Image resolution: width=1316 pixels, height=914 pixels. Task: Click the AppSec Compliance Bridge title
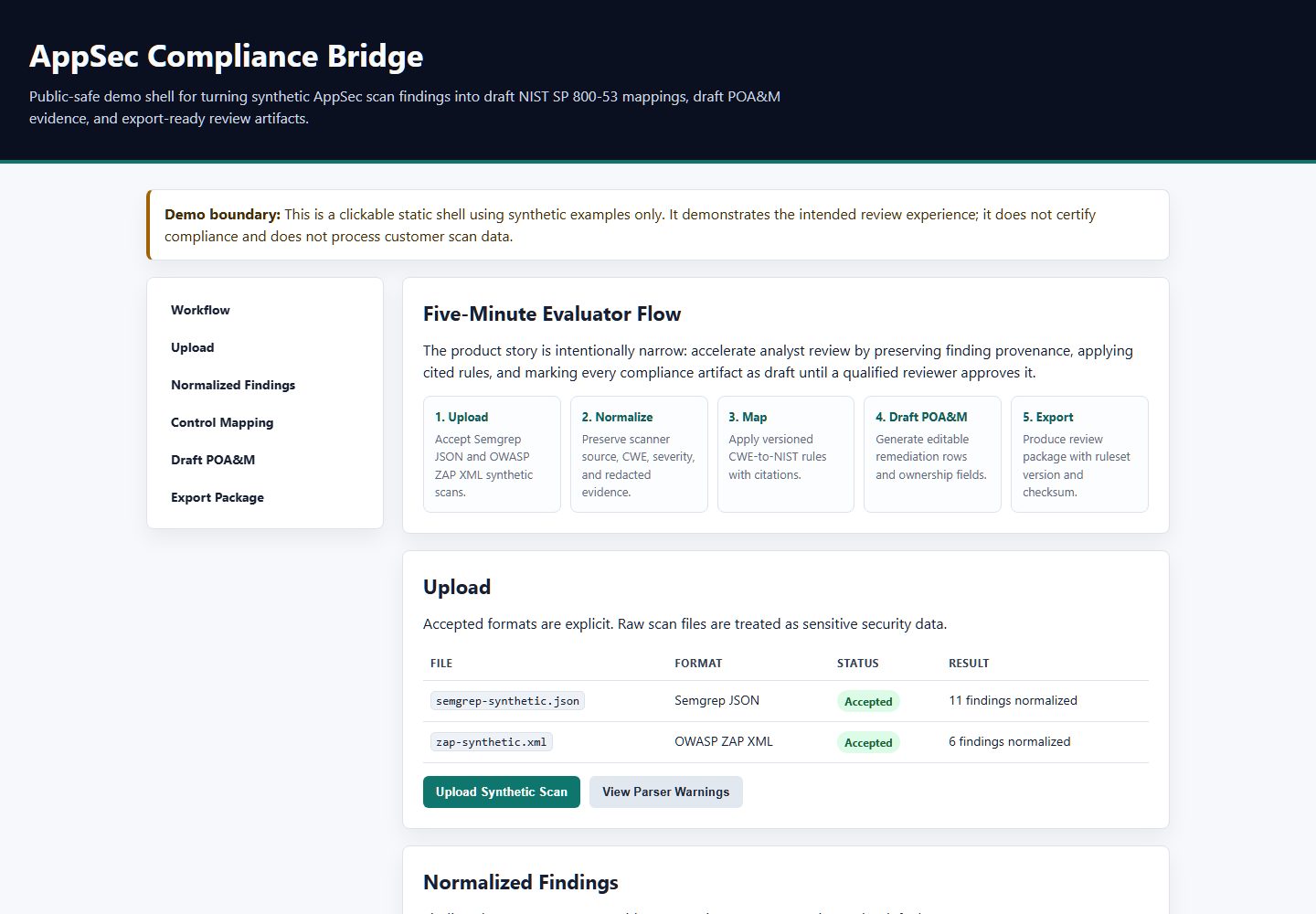click(x=227, y=56)
